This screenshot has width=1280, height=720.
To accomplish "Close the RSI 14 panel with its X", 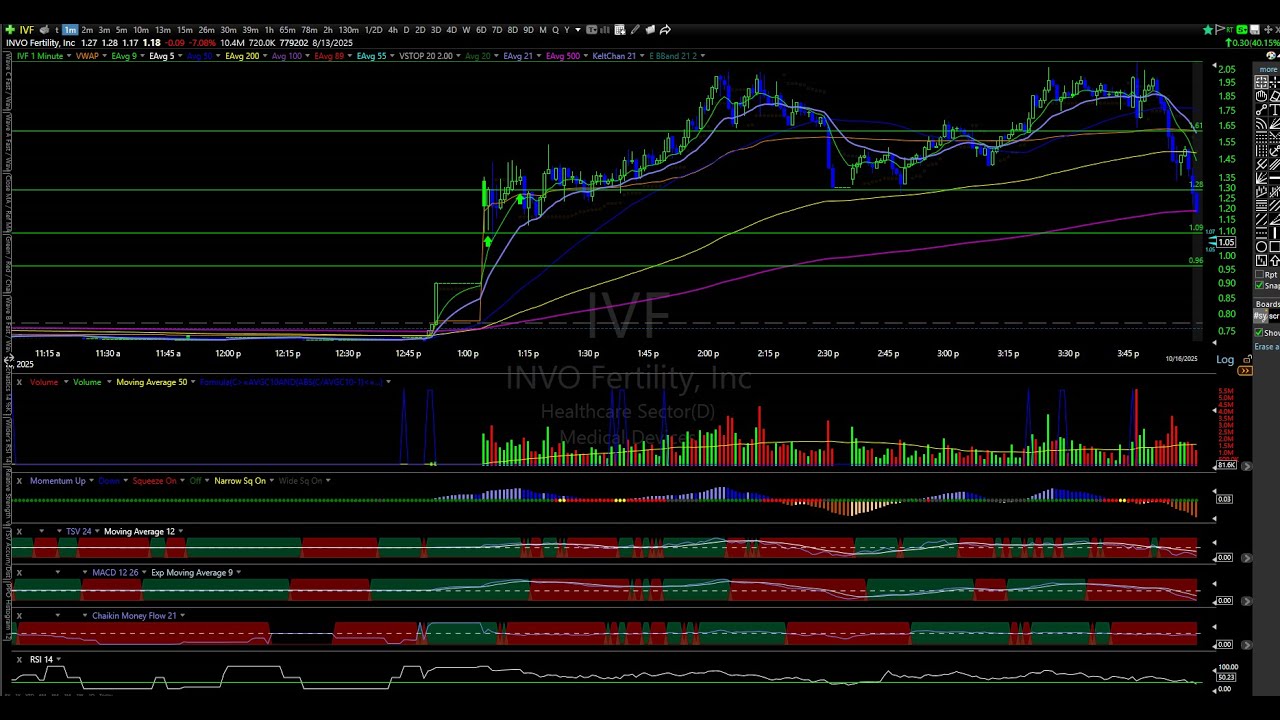I will (x=17, y=659).
